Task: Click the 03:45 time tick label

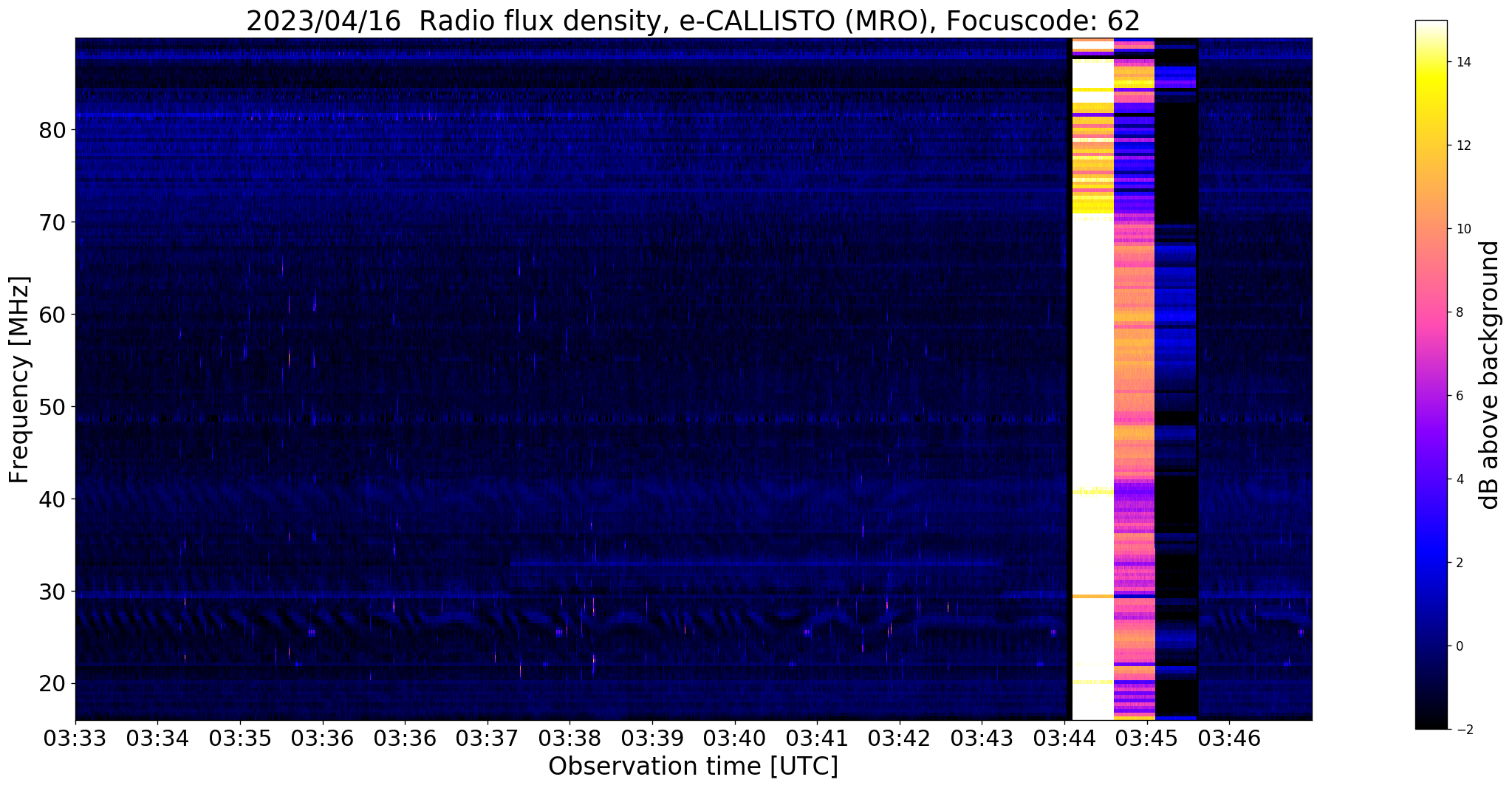Action: 1147,738
